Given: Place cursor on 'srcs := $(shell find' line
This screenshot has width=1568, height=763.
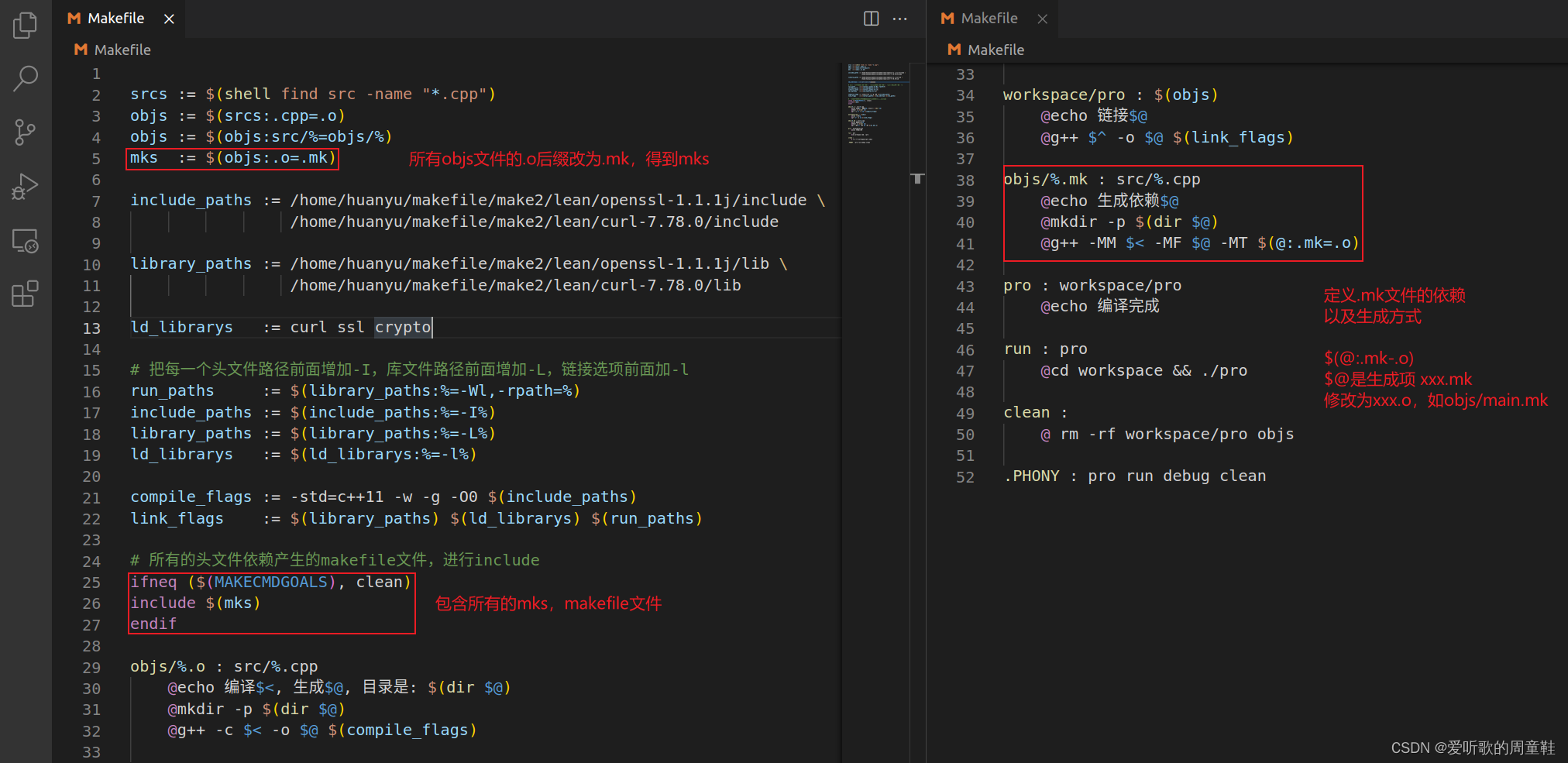Looking at the screenshot, I should tap(312, 95).
